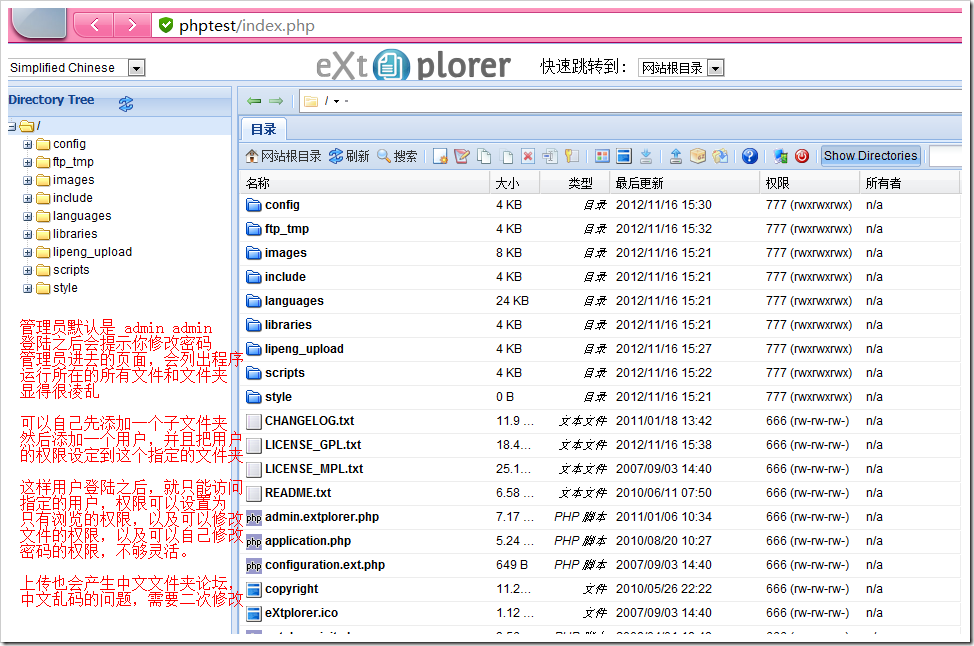The image size is (974, 646).
Task: Click the blue window view icon
Action: tap(624, 156)
